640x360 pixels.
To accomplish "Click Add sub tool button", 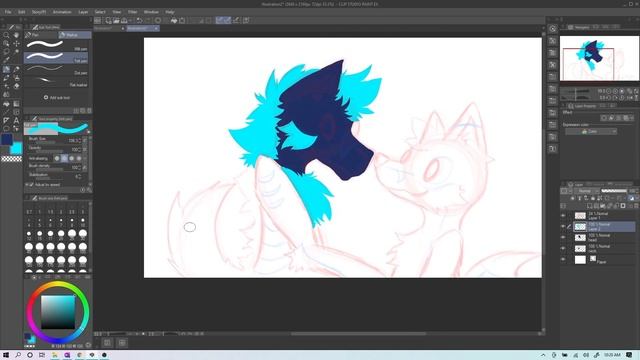I will (57, 98).
